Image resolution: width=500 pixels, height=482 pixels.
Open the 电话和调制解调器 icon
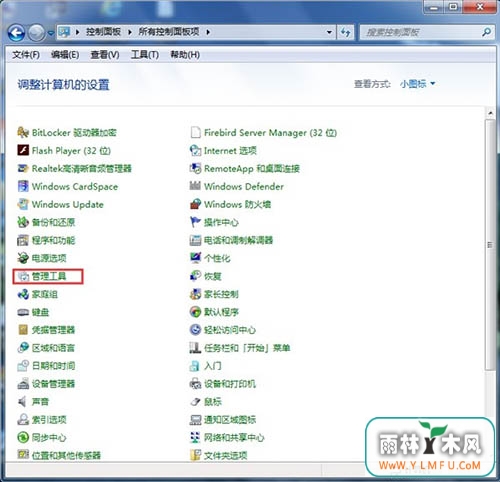click(x=195, y=240)
